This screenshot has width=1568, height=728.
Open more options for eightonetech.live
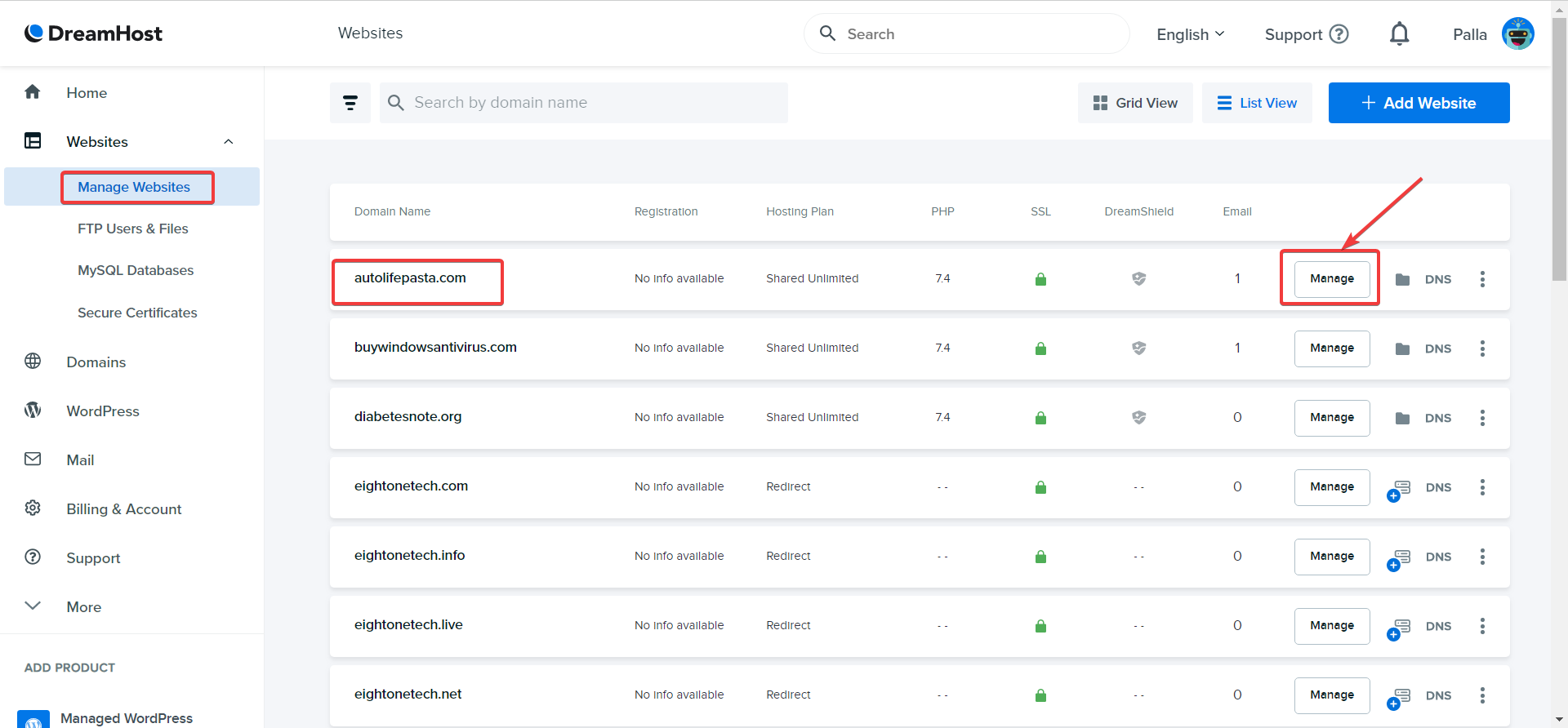[x=1482, y=626]
